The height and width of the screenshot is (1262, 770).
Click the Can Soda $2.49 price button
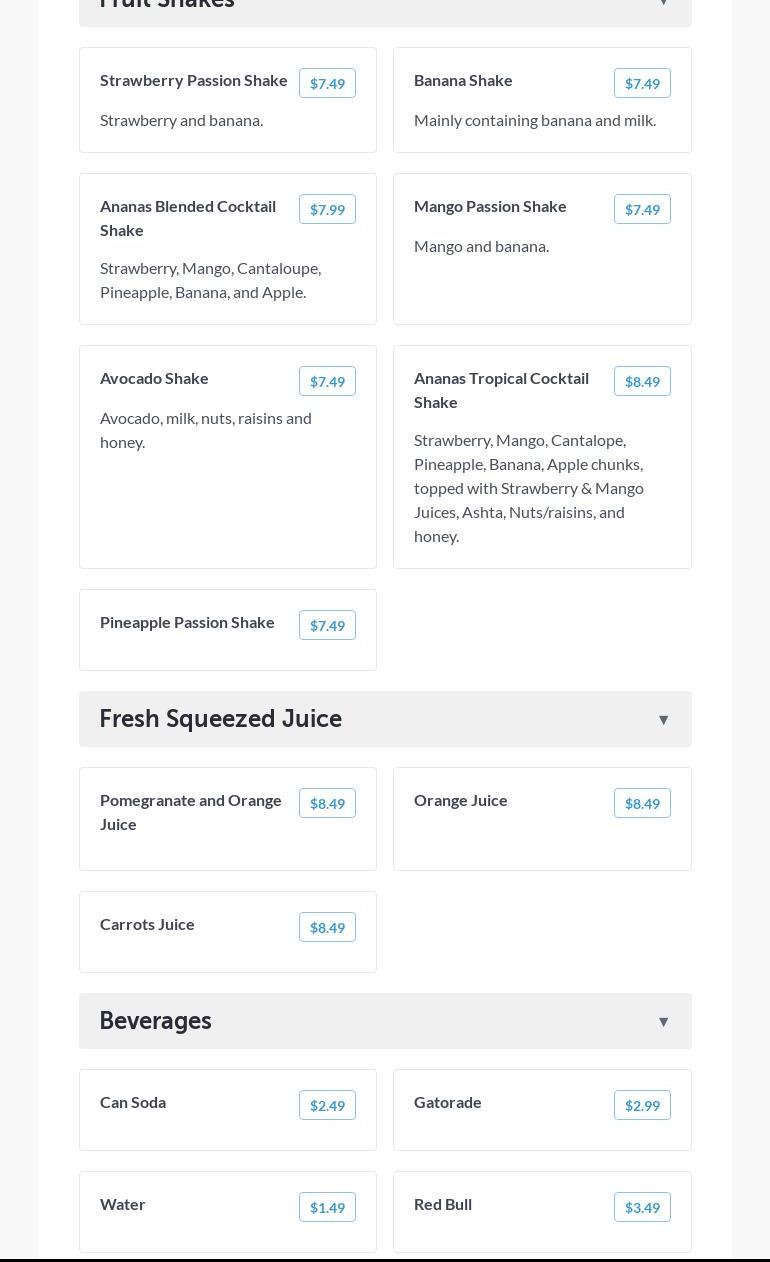click(327, 1105)
